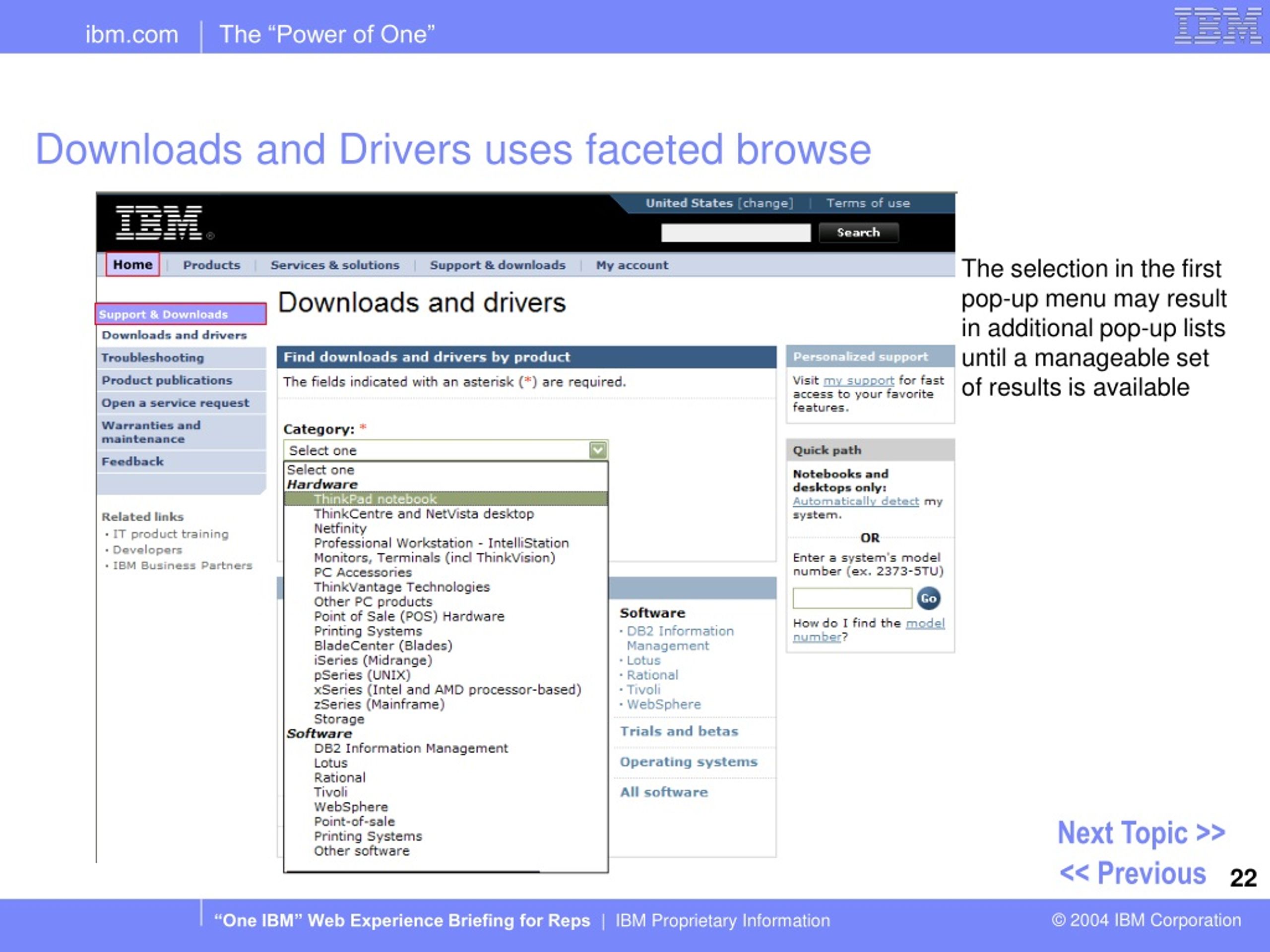
Task: Open the Category dropdown arrow
Action: click(598, 450)
